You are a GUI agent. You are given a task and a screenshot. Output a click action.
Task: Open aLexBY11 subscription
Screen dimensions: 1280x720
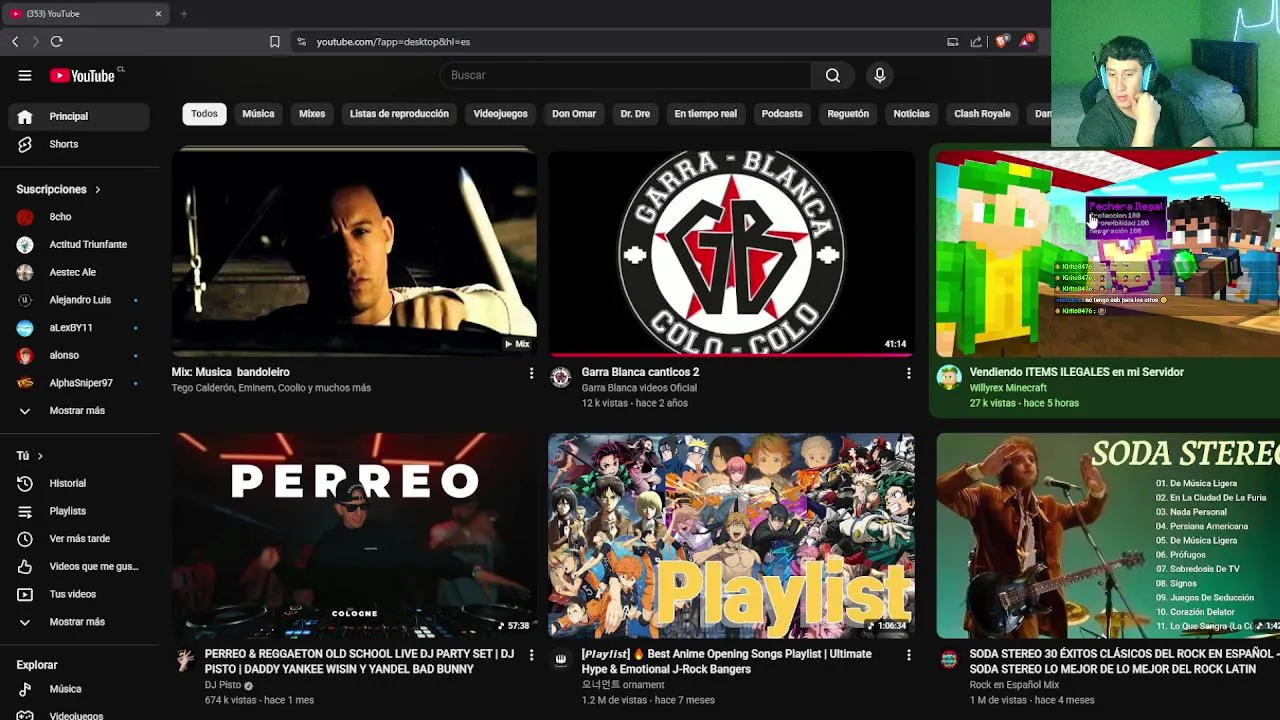[x=80, y=328]
